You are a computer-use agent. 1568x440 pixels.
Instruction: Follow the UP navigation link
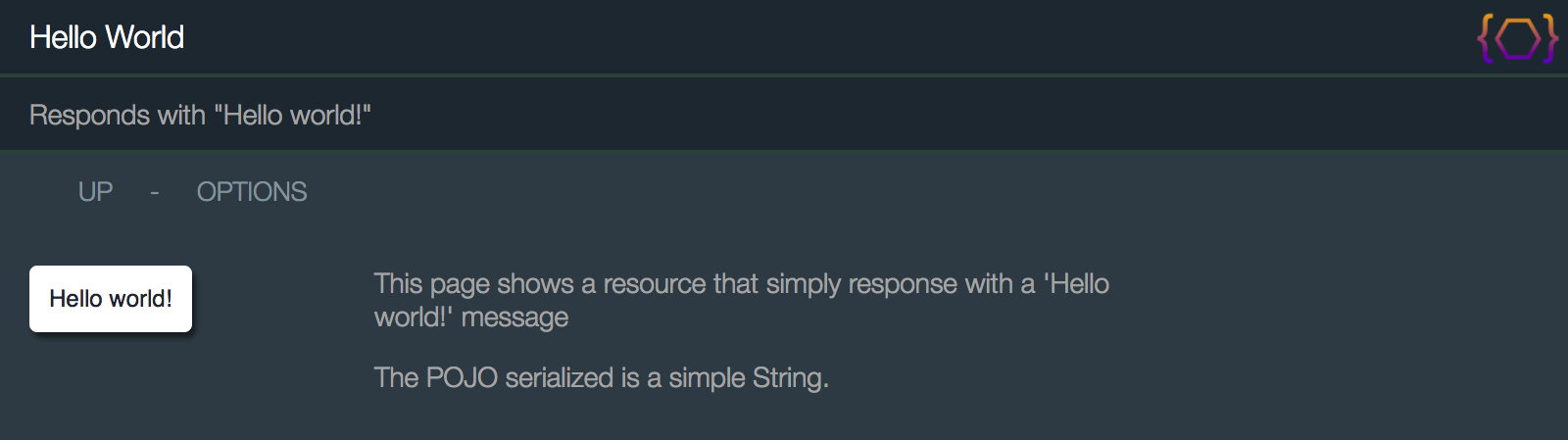coord(95,192)
